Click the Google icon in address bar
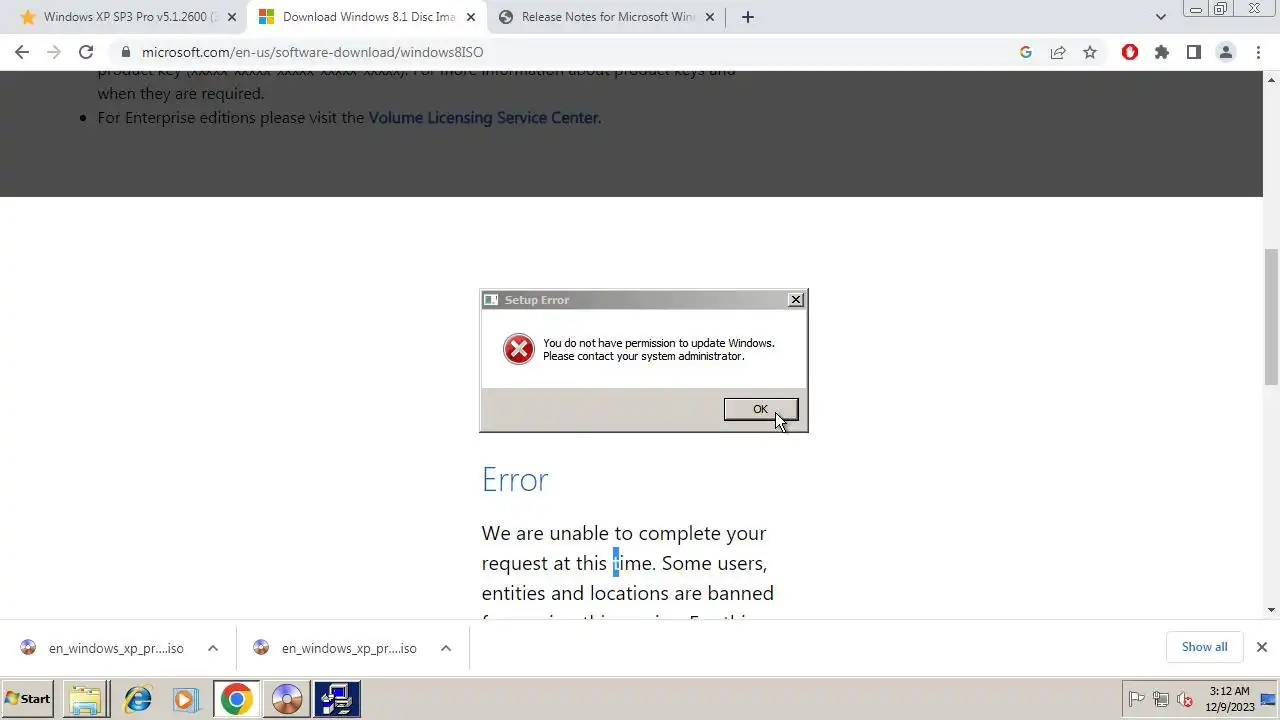 click(1026, 52)
